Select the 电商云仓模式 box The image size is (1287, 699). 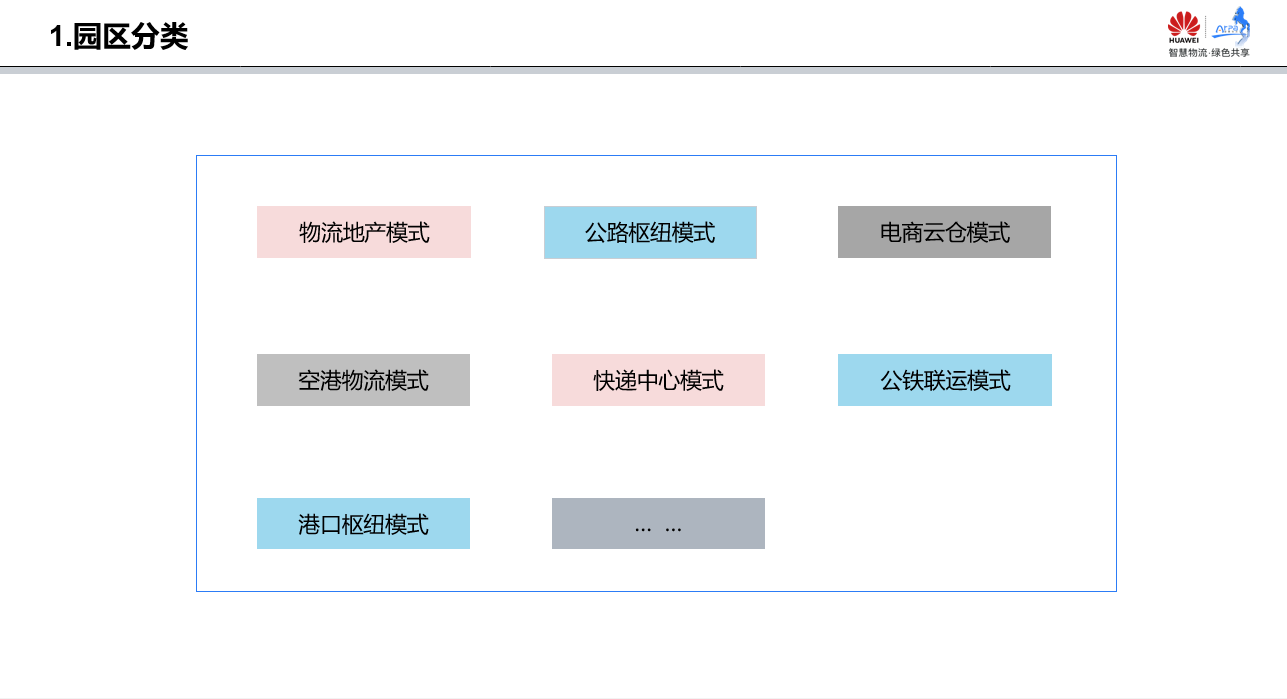click(x=944, y=232)
